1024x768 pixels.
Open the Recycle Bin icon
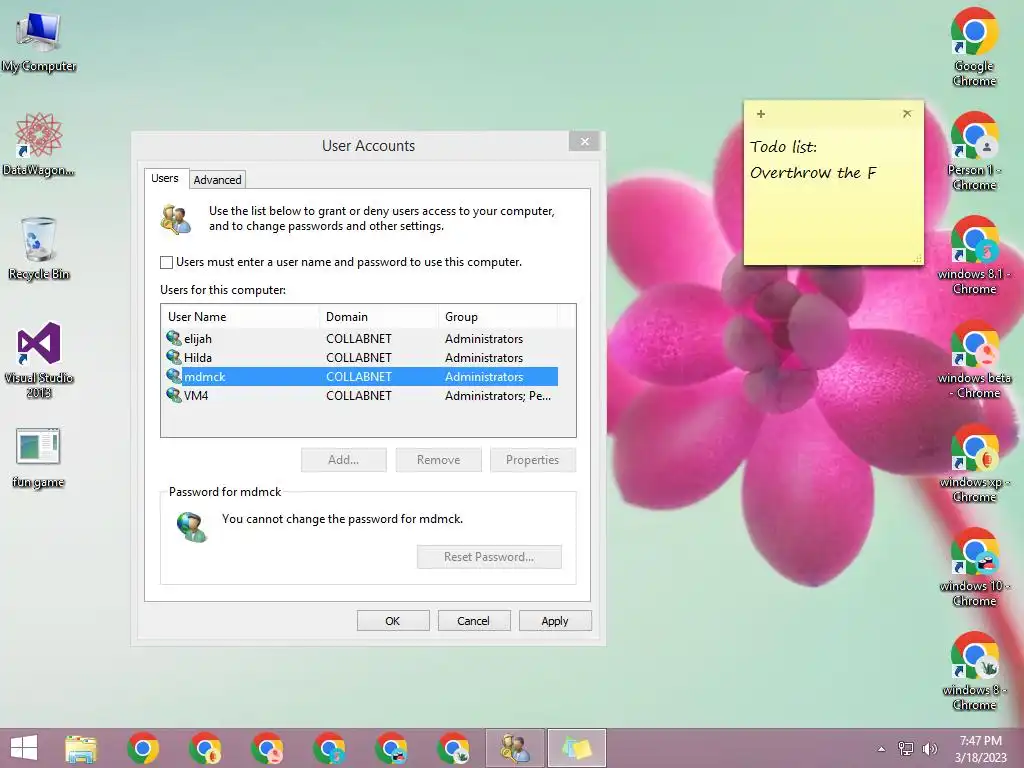[39, 248]
